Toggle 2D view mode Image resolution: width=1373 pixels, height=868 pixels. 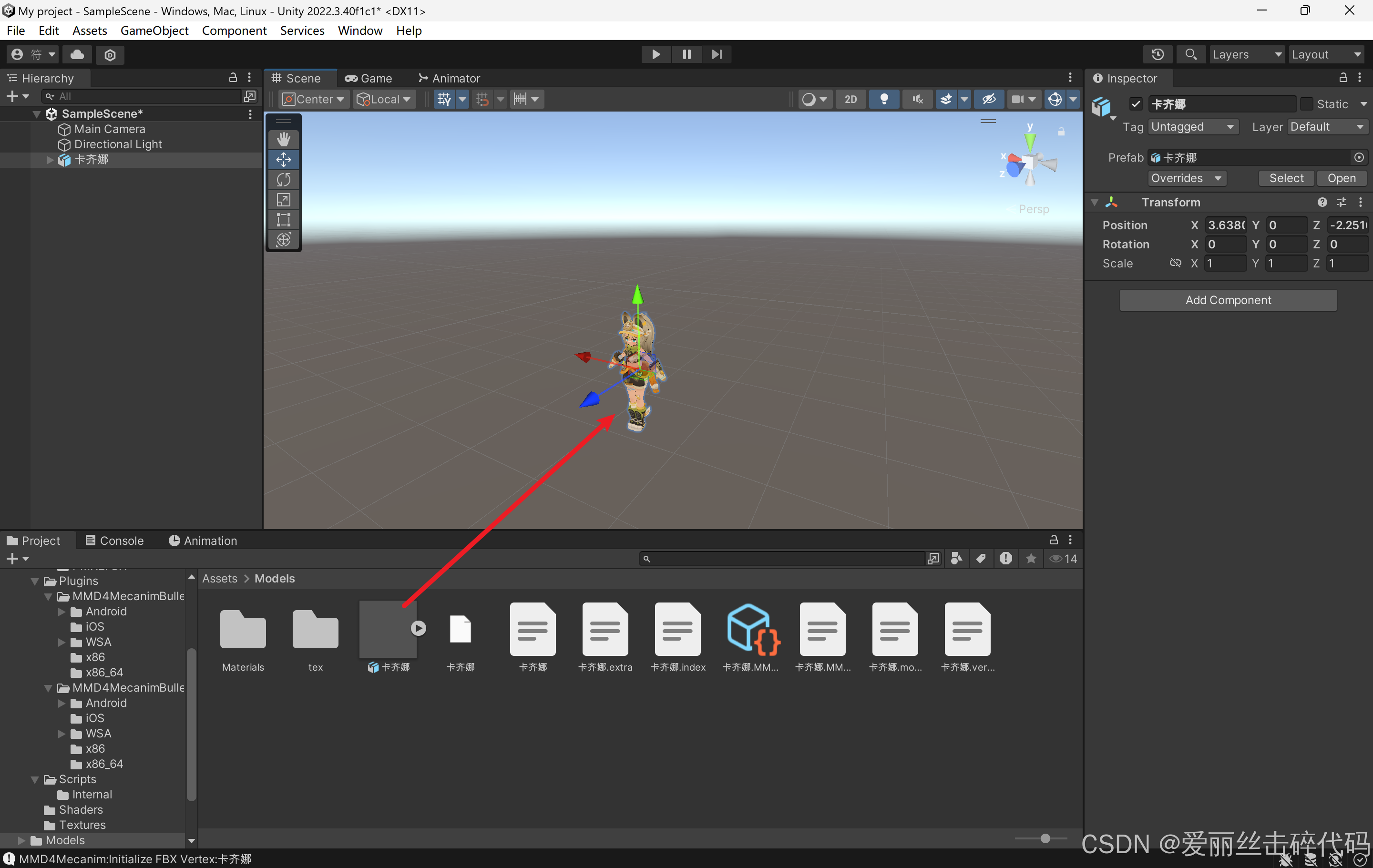pyautogui.click(x=850, y=99)
